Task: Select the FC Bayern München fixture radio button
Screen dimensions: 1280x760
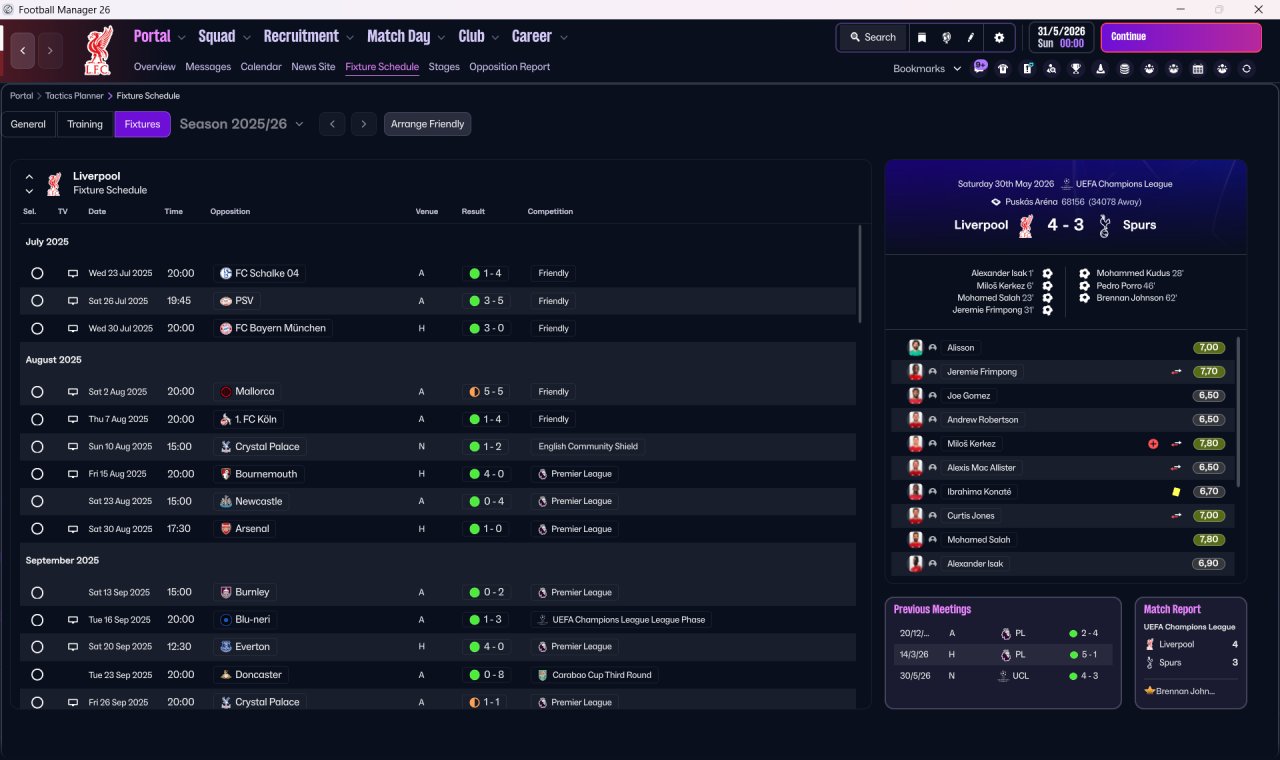Action: (x=37, y=328)
